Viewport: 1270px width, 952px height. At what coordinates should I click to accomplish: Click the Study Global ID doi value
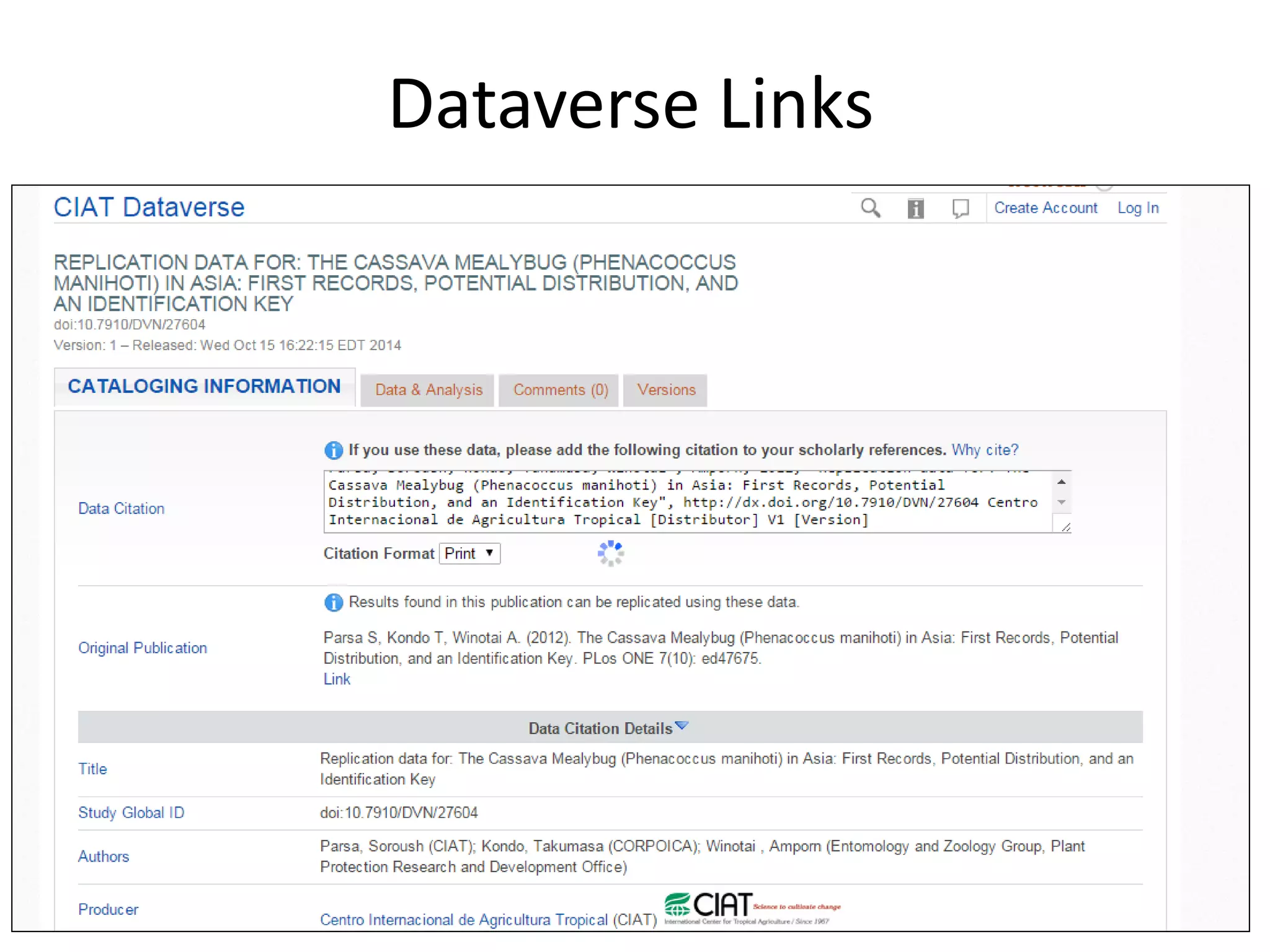[x=399, y=813]
